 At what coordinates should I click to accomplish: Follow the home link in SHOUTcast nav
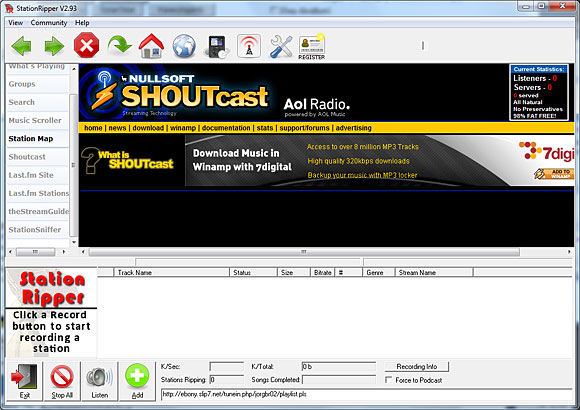[93, 128]
